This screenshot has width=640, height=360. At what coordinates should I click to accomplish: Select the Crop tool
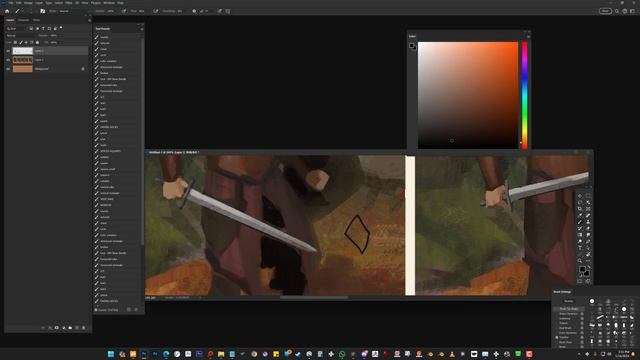tap(580, 209)
